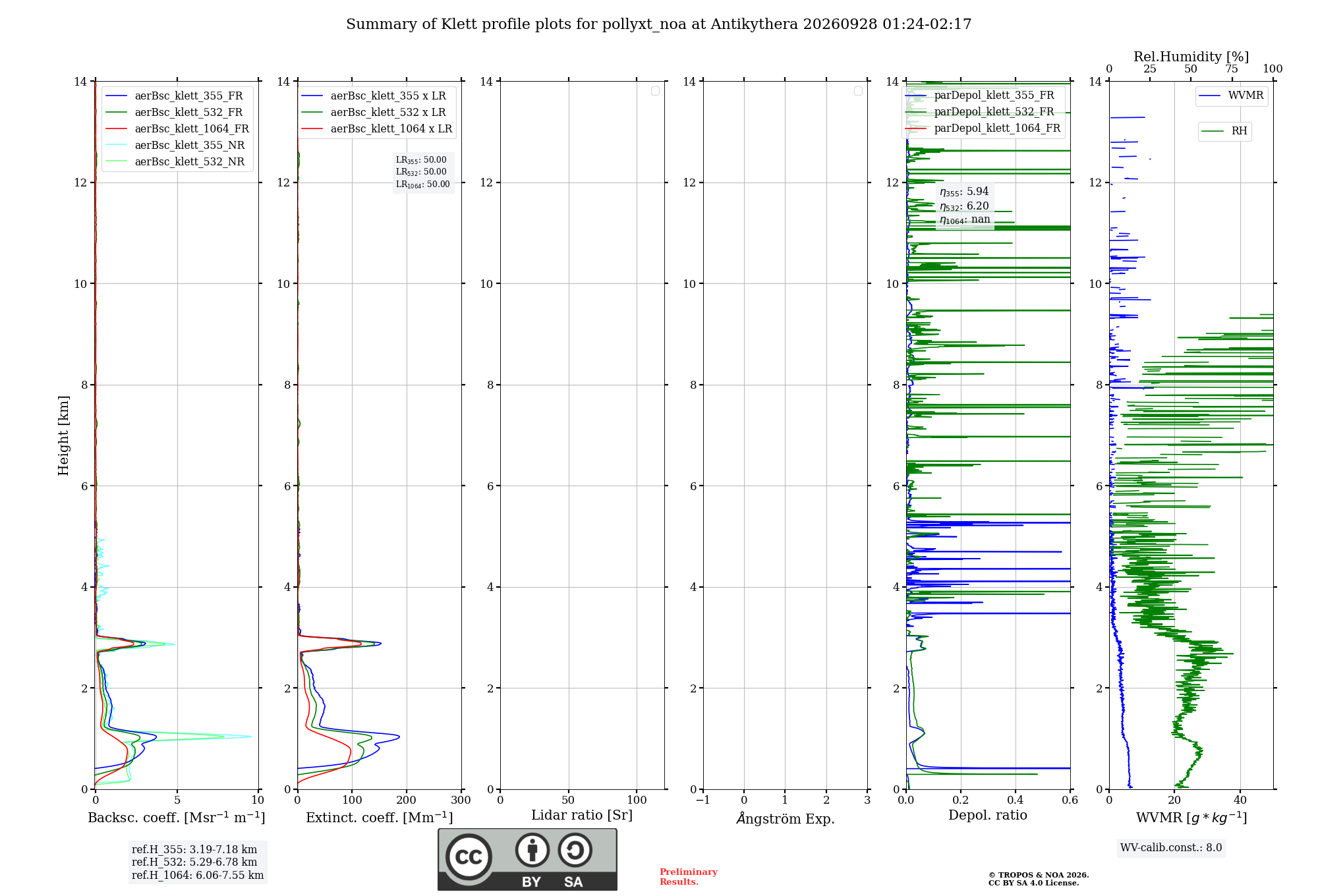Viewport: 1318px width, 896px height.
Task: Click the Backsc. coeff. axis label
Action: point(177,818)
